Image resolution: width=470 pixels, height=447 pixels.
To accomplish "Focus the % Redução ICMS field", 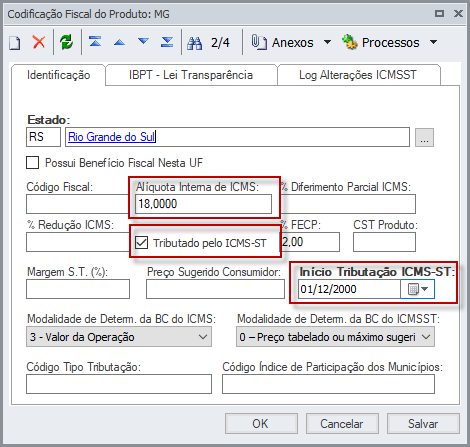I will coord(77,242).
